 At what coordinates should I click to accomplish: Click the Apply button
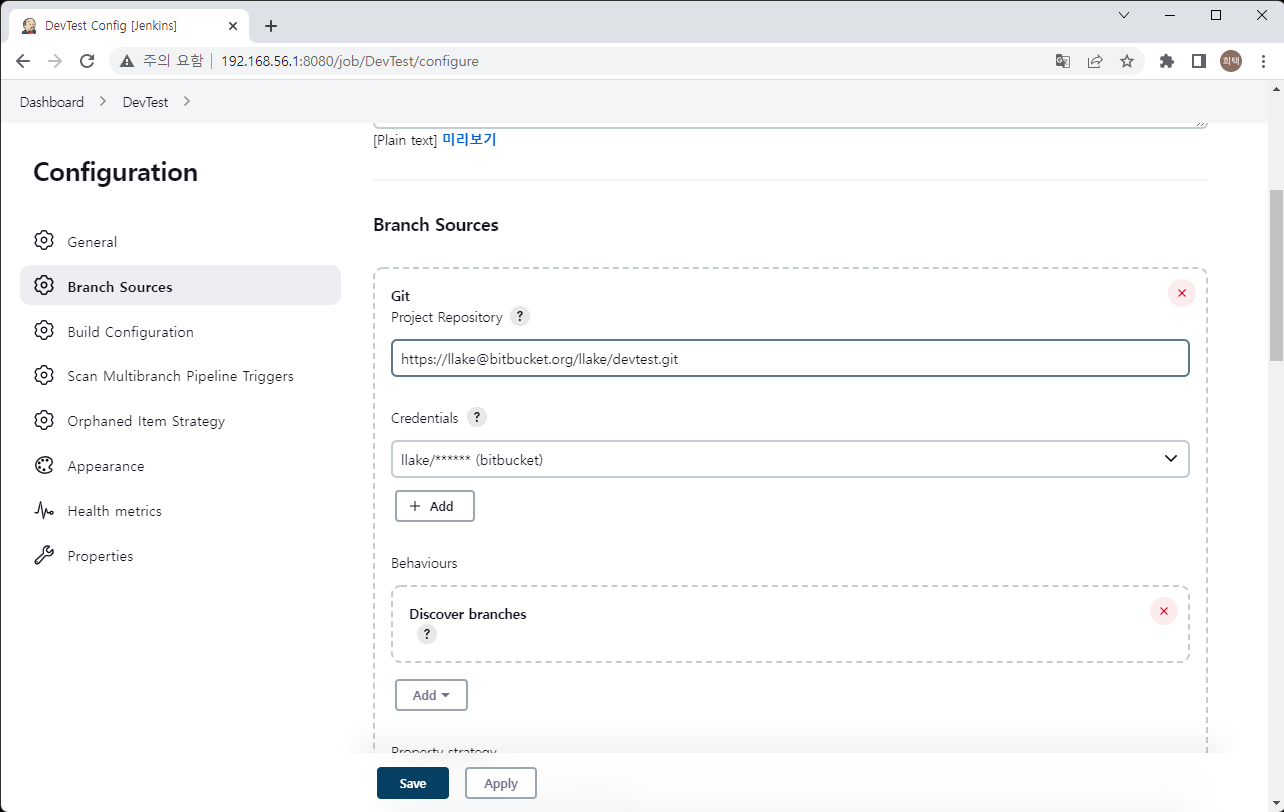point(501,783)
